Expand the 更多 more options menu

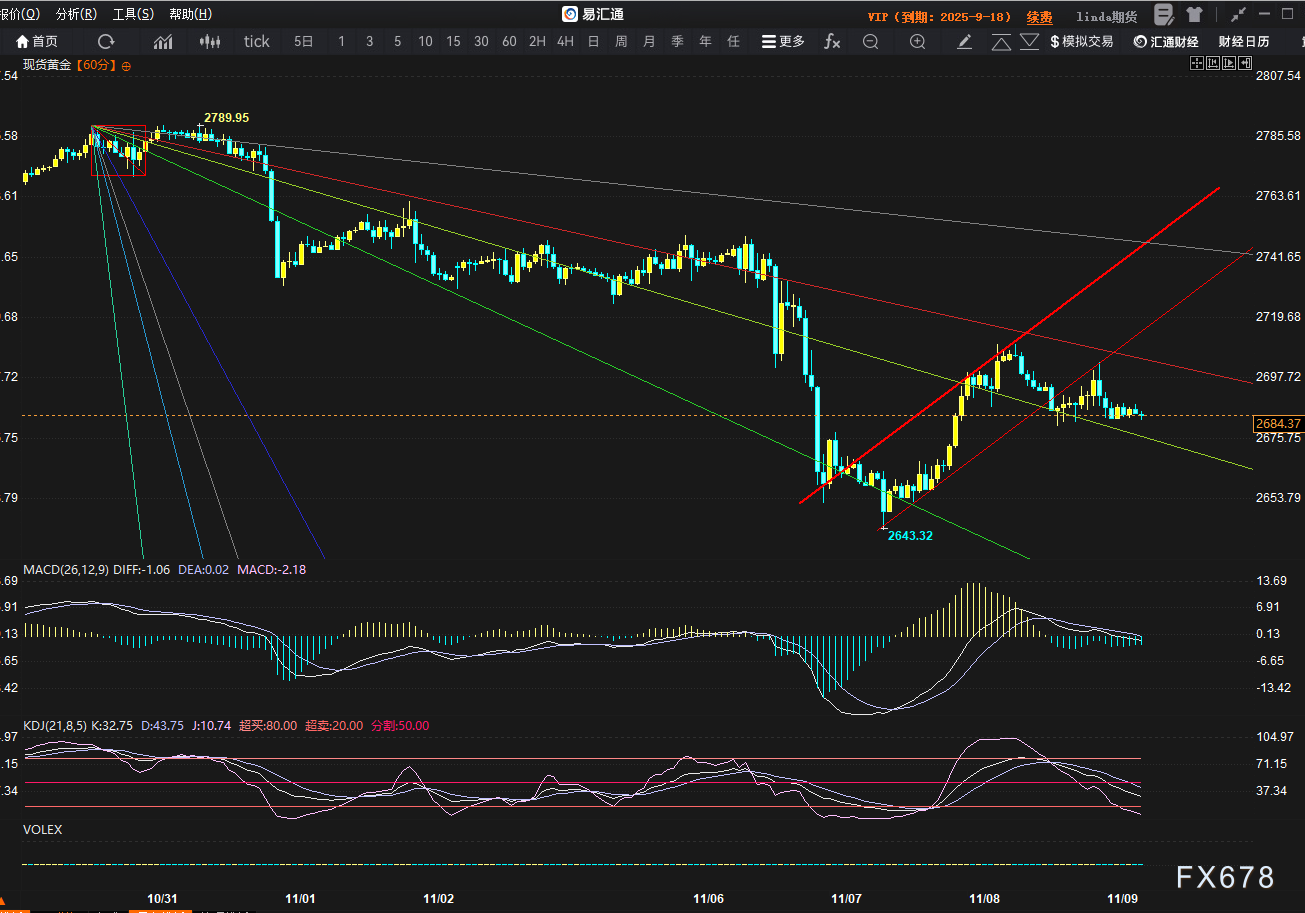point(783,41)
